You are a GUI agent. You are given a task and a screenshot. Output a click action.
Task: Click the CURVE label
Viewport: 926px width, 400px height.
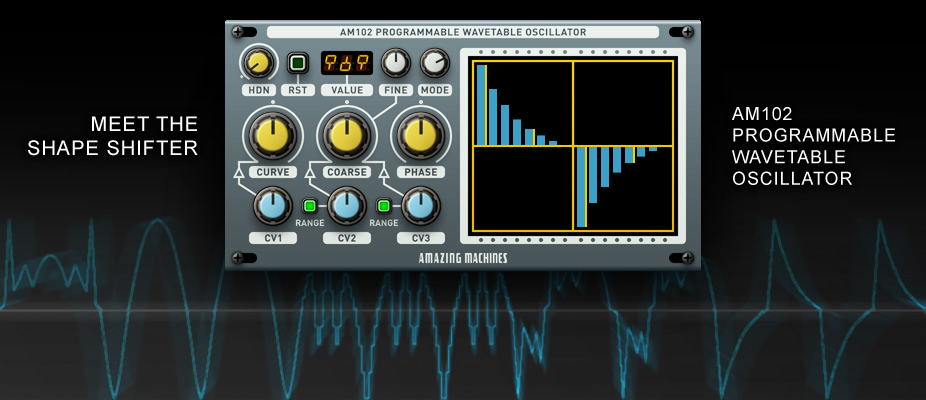(272, 172)
